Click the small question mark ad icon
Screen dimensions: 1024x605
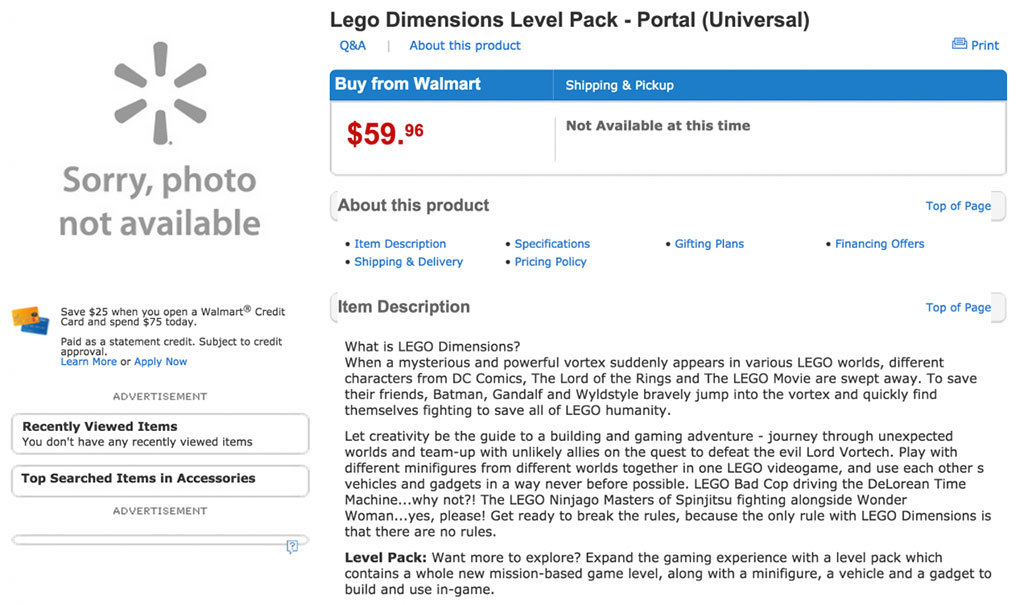[292, 546]
